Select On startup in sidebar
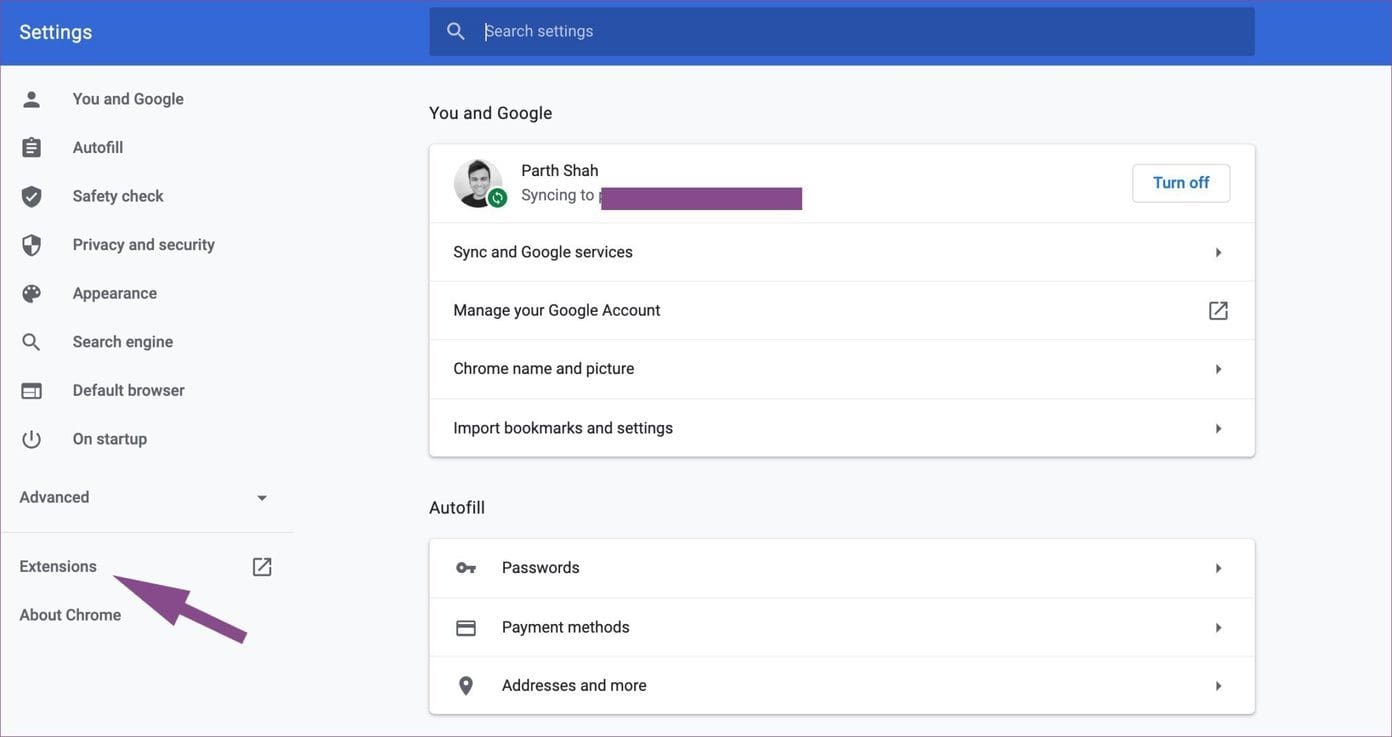1392x737 pixels. tap(110, 439)
